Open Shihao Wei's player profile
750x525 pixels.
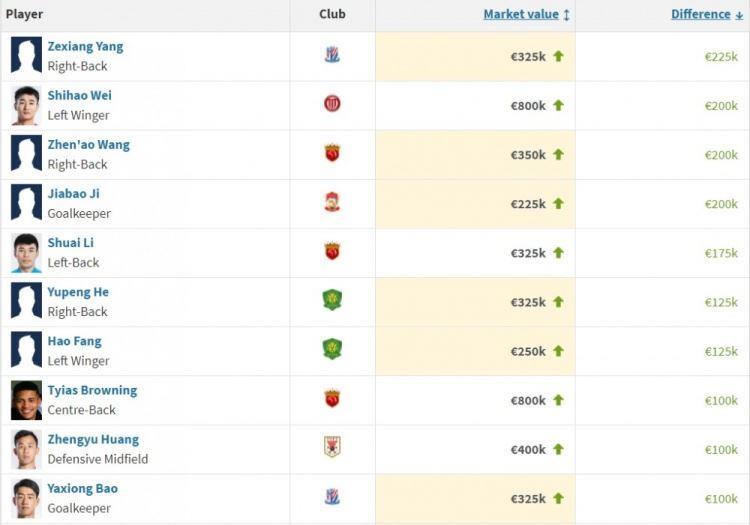pyautogui.click(x=79, y=96)
